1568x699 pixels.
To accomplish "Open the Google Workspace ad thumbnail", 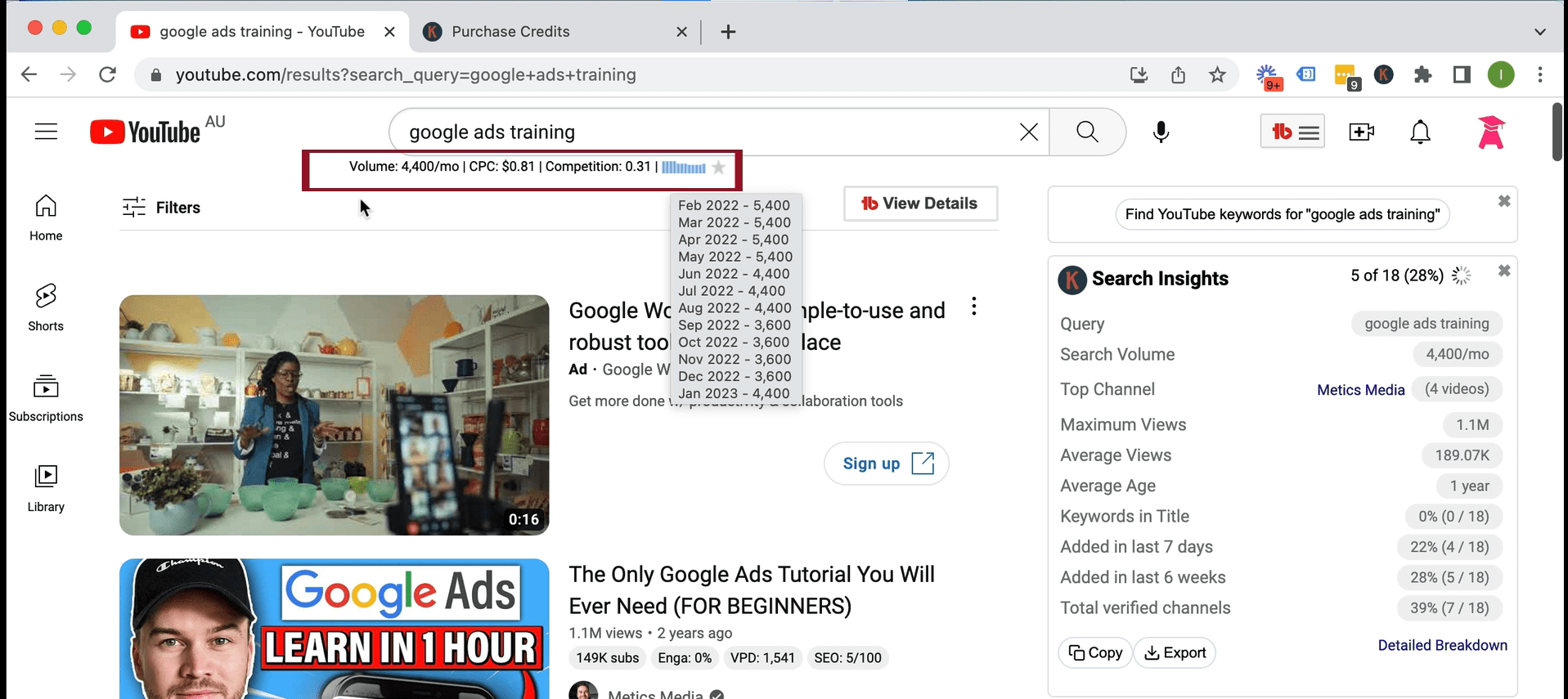I will (334, 415).
